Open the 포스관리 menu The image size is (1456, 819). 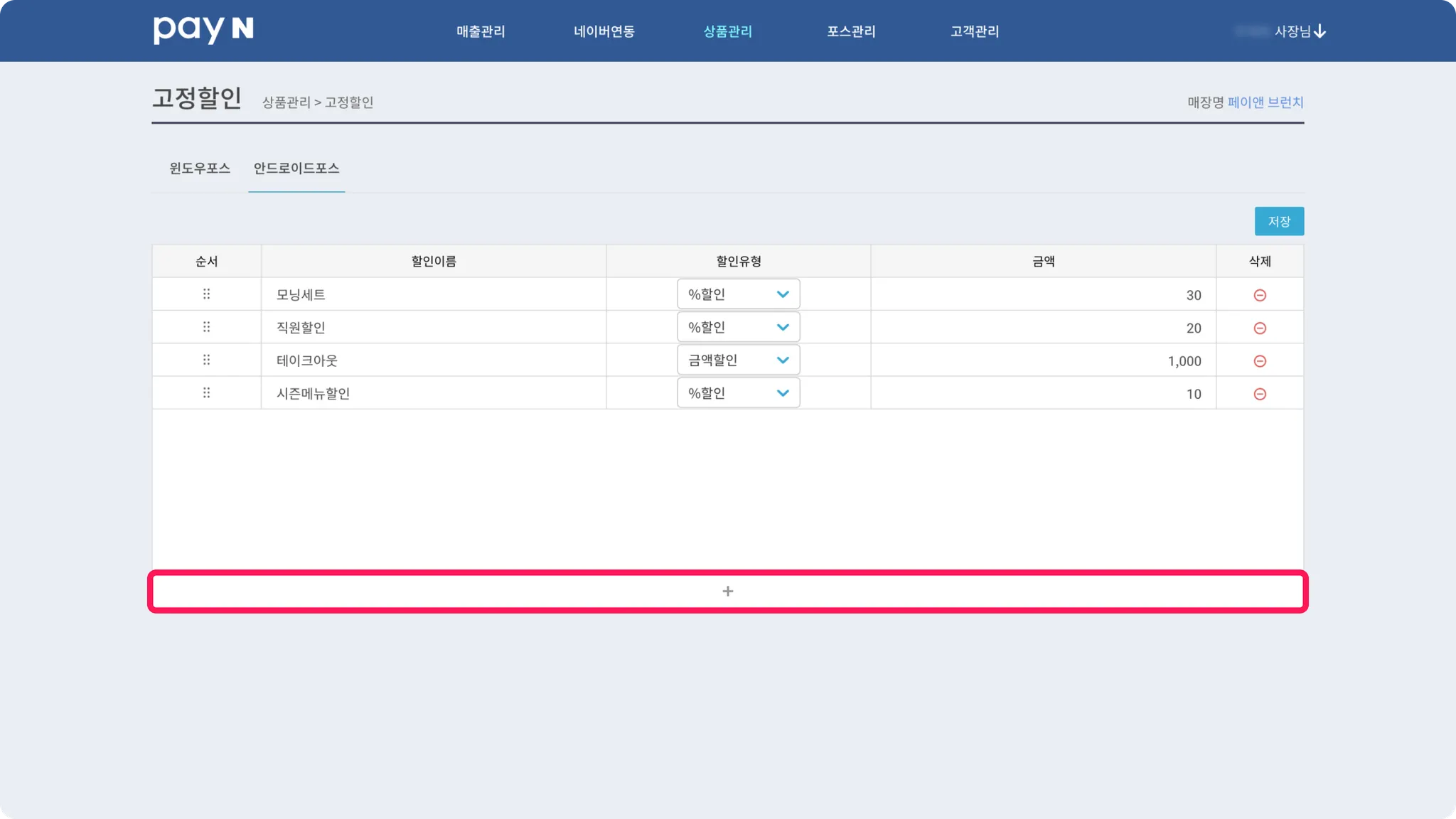click(851, 31)
